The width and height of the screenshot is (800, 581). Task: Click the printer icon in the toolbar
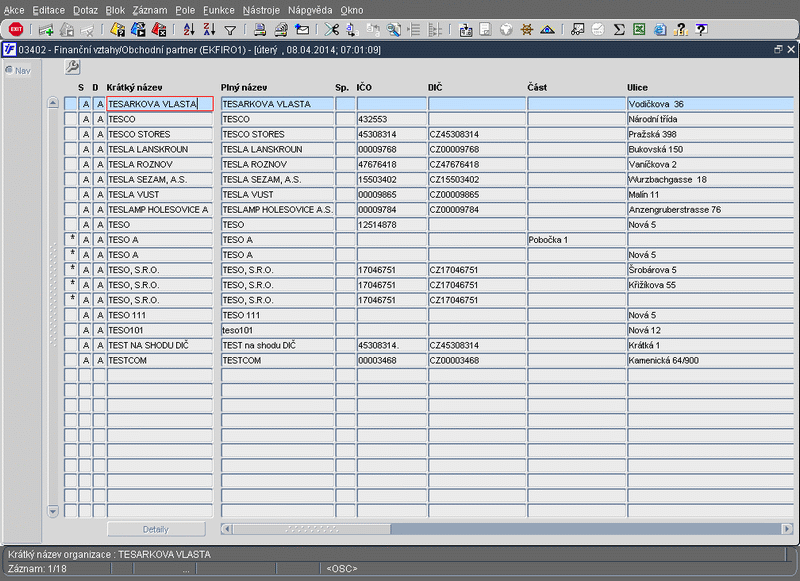pos(260,30)
